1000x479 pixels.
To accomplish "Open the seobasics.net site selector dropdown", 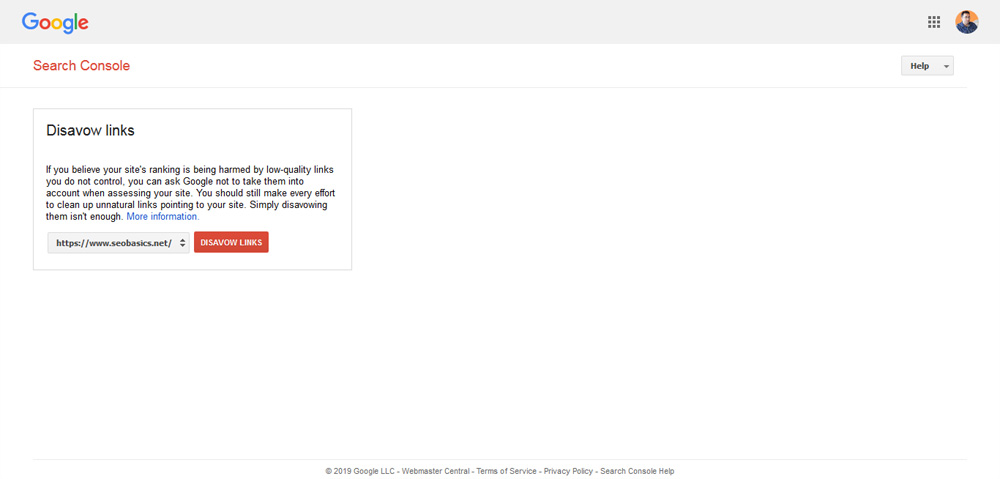I will [x=119, y=242].
